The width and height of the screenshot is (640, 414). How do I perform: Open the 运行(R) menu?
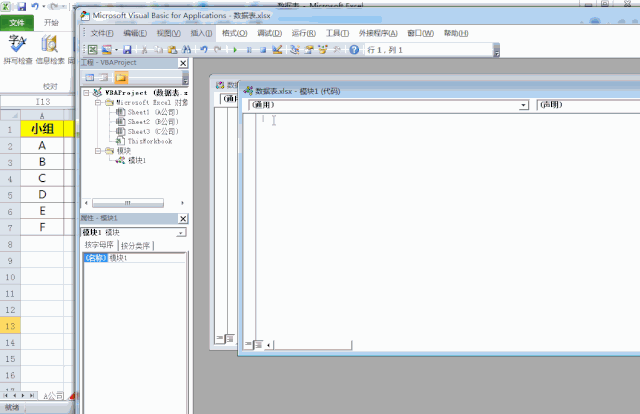pos(304,33)
